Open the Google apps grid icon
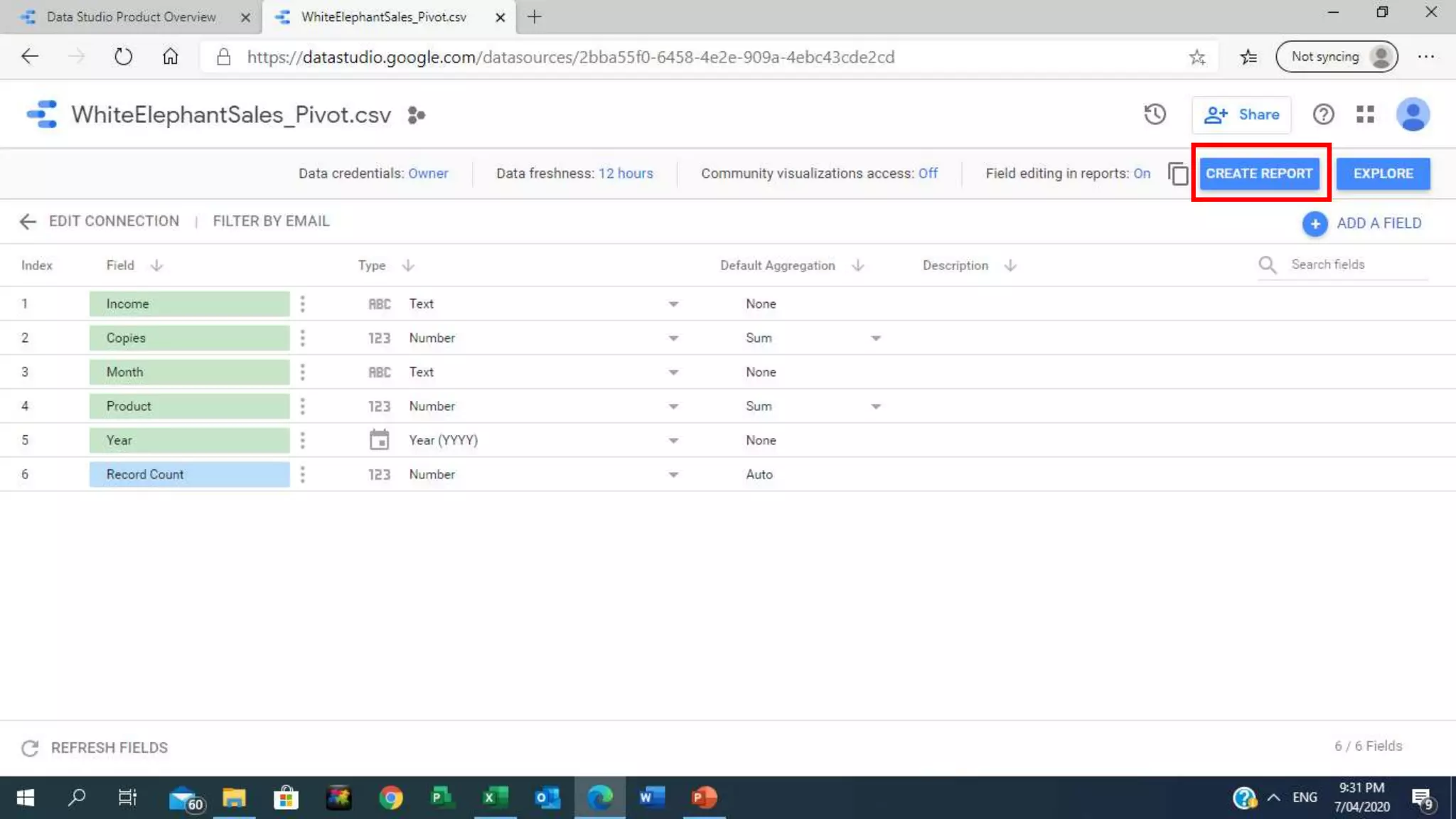The height and width of the screenshot is (819, 1456). (1365, 114)
